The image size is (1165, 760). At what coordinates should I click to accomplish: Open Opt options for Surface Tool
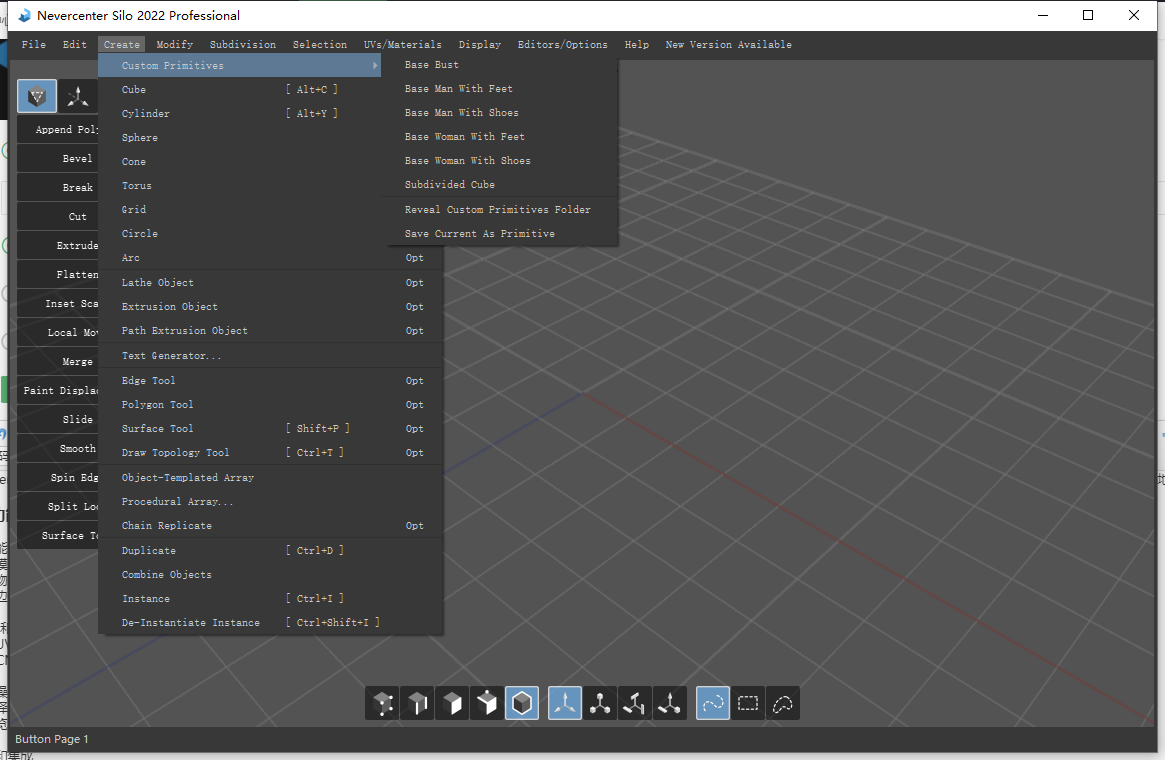tap(415, 429)
